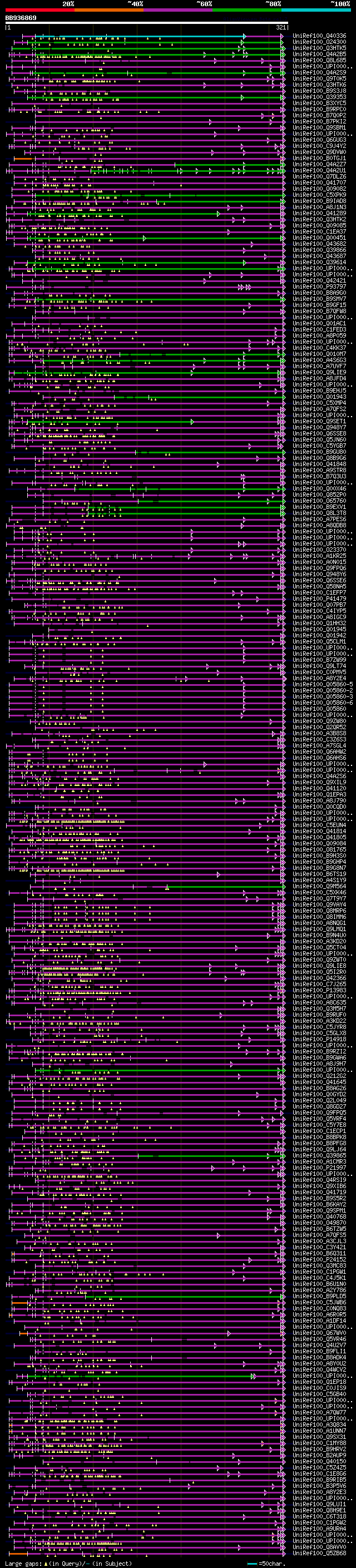Select label UniRef100_Q41848
Image resolution: width=356 pixels, height=1568 pixels.
click(319, 464)
